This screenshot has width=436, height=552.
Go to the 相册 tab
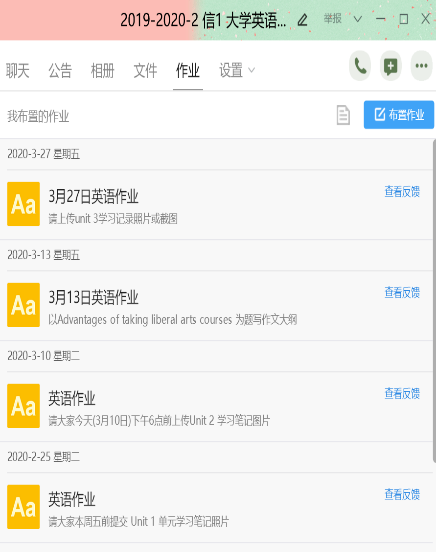[102, 70]
